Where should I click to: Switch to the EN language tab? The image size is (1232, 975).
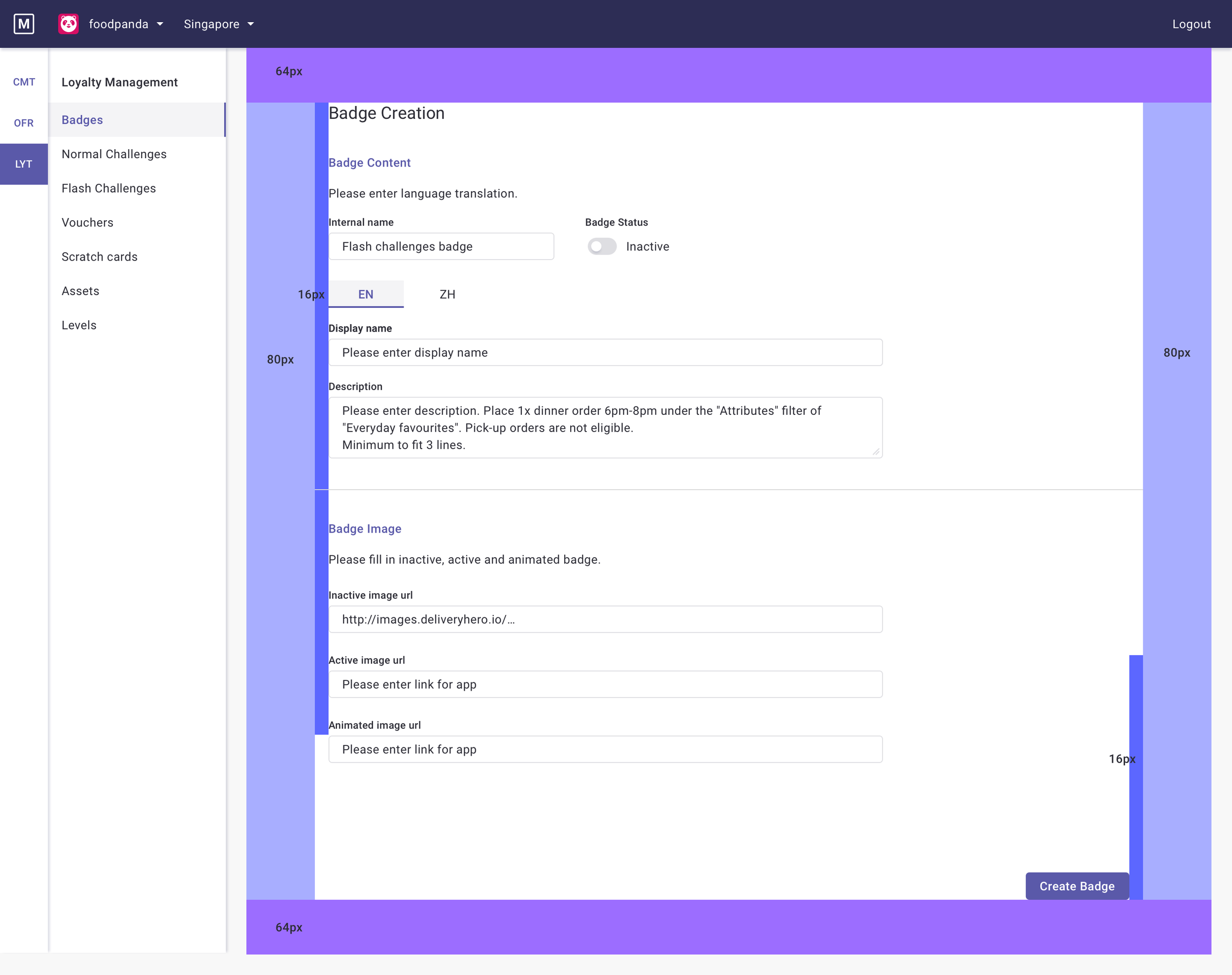point(366,295)
